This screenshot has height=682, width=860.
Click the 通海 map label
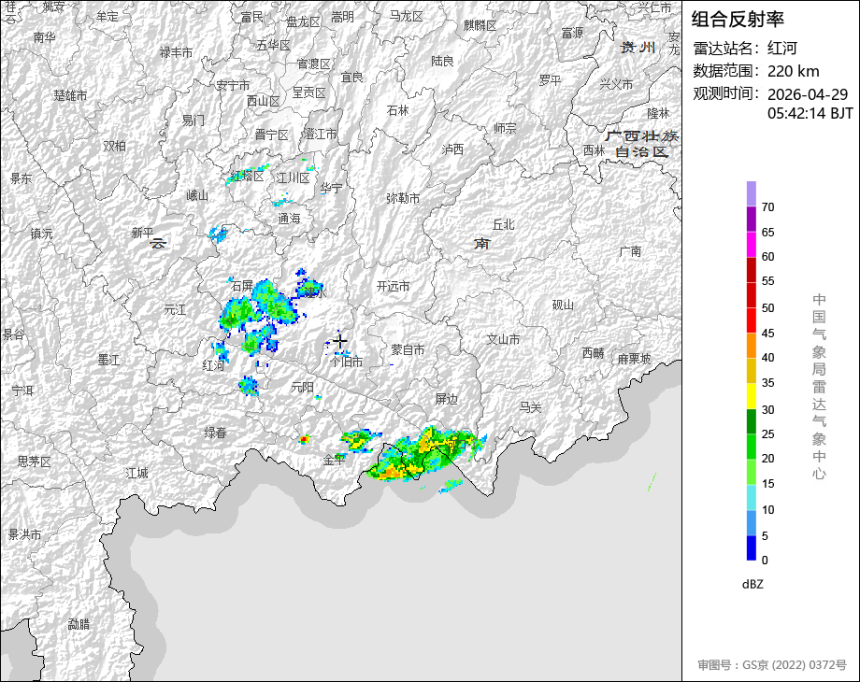click(289, 219)
